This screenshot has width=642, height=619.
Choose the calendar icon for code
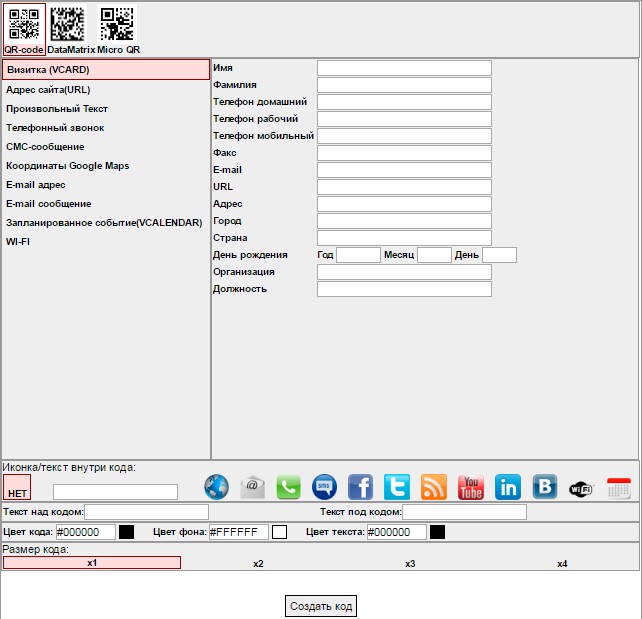(619, 488)
